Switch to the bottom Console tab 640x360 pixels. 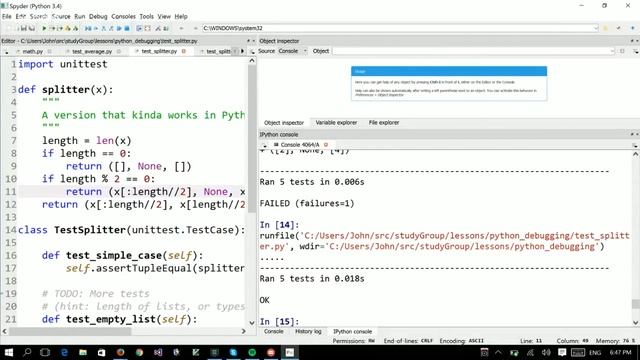tap(273, 331)
